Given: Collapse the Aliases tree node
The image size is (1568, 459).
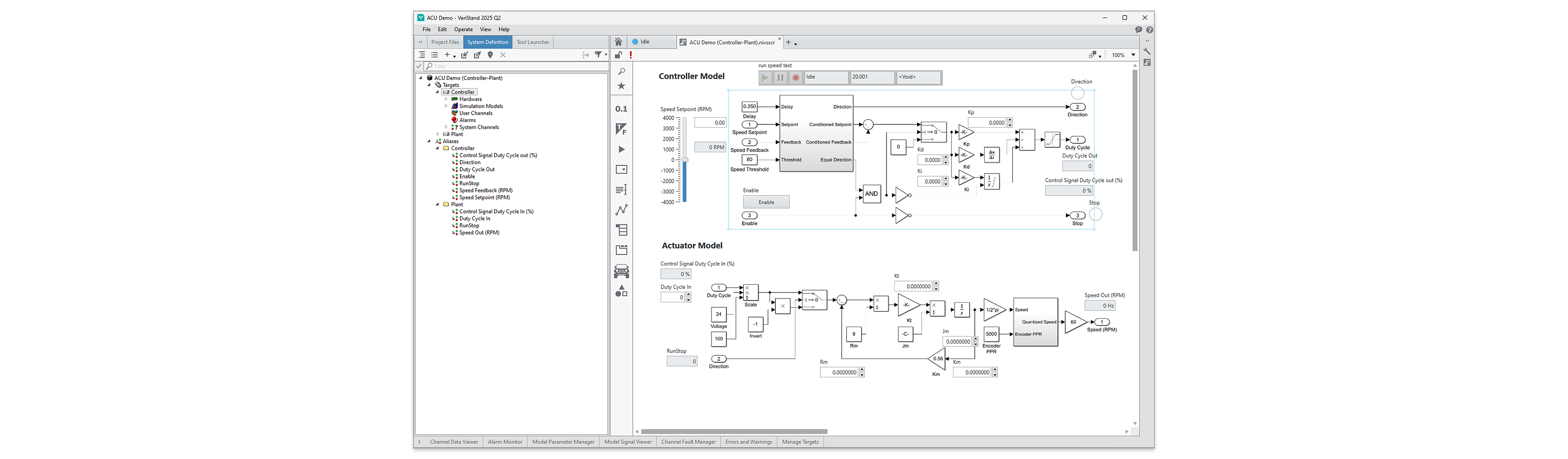Looking at the screenshot, I should coord(429,141).
